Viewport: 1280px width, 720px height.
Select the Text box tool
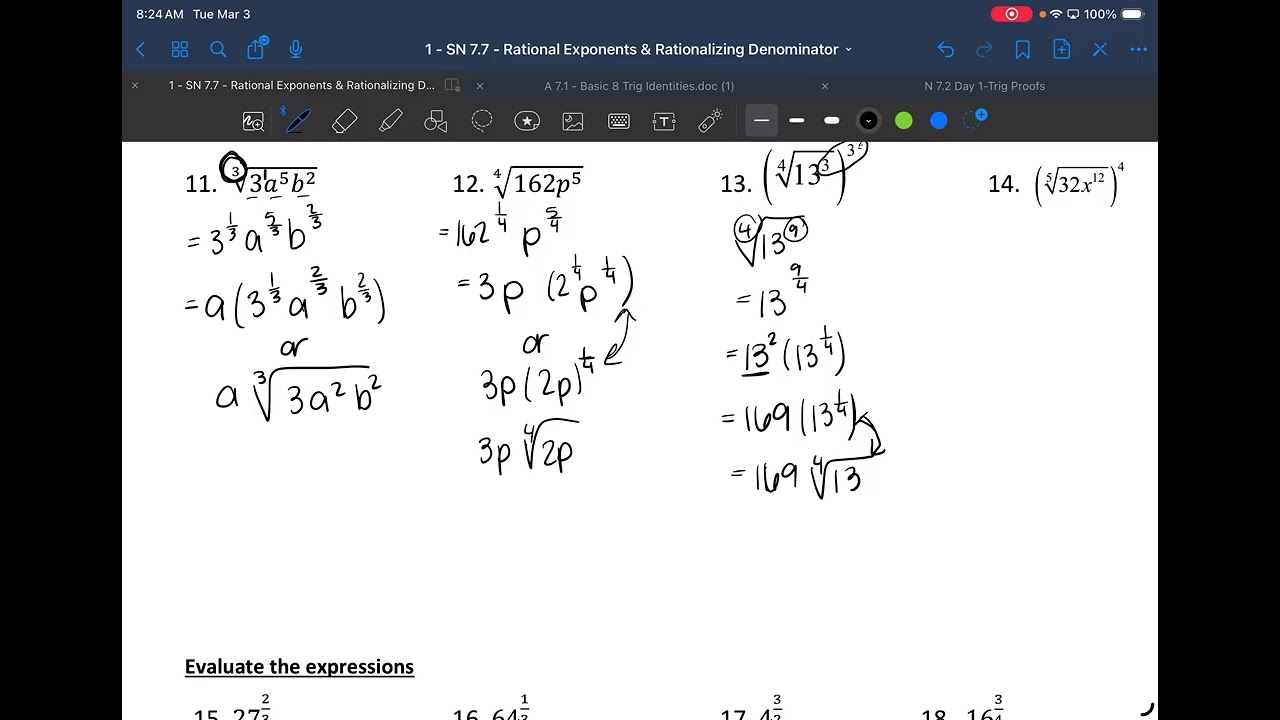pyautogui.click(x=664, y=121)
